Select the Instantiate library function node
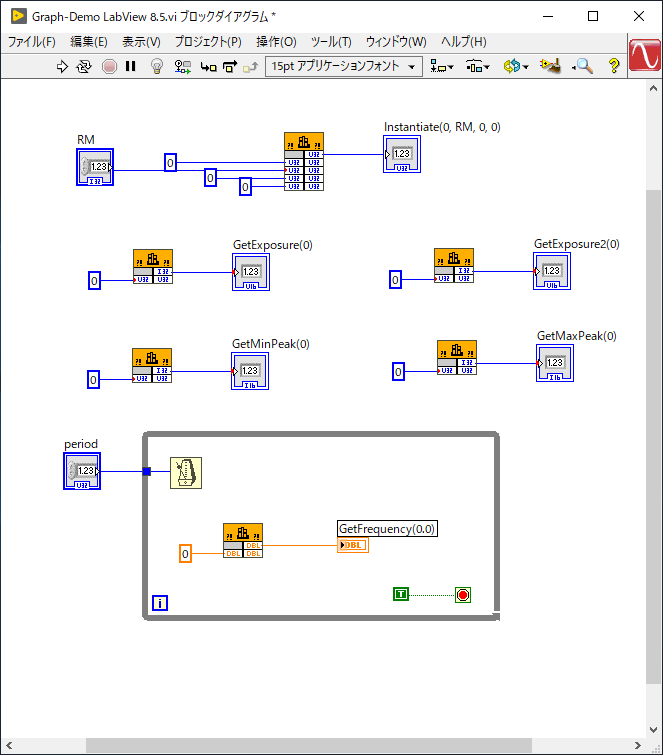Viewport: 663px width, 755px height. [x=304, y=161]
